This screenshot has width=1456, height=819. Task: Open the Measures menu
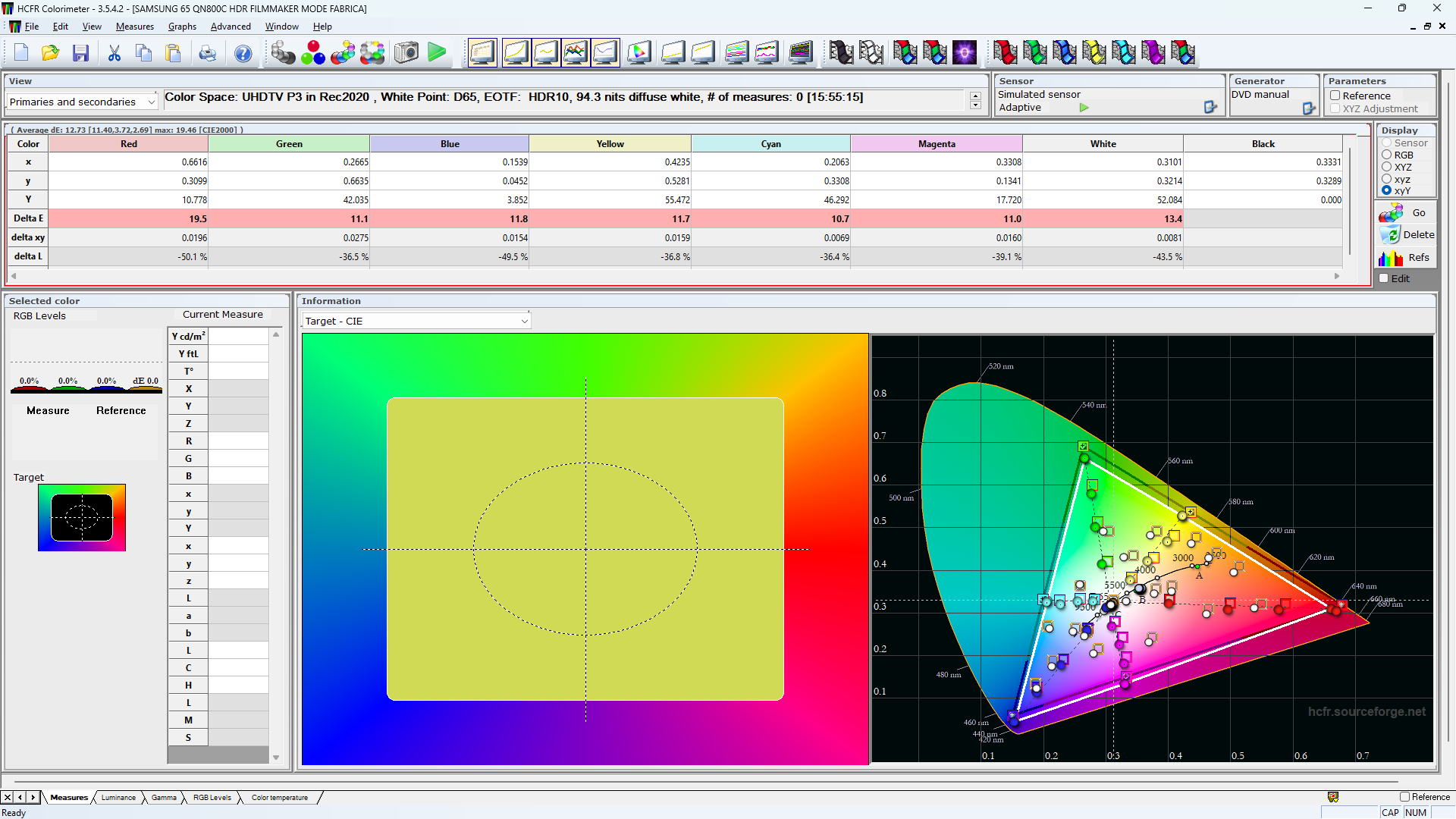[x=134, y=26]
